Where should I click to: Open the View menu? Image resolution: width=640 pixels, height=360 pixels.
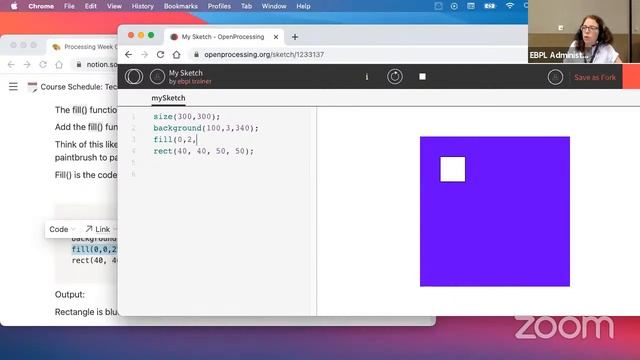[x=114, y=6]
